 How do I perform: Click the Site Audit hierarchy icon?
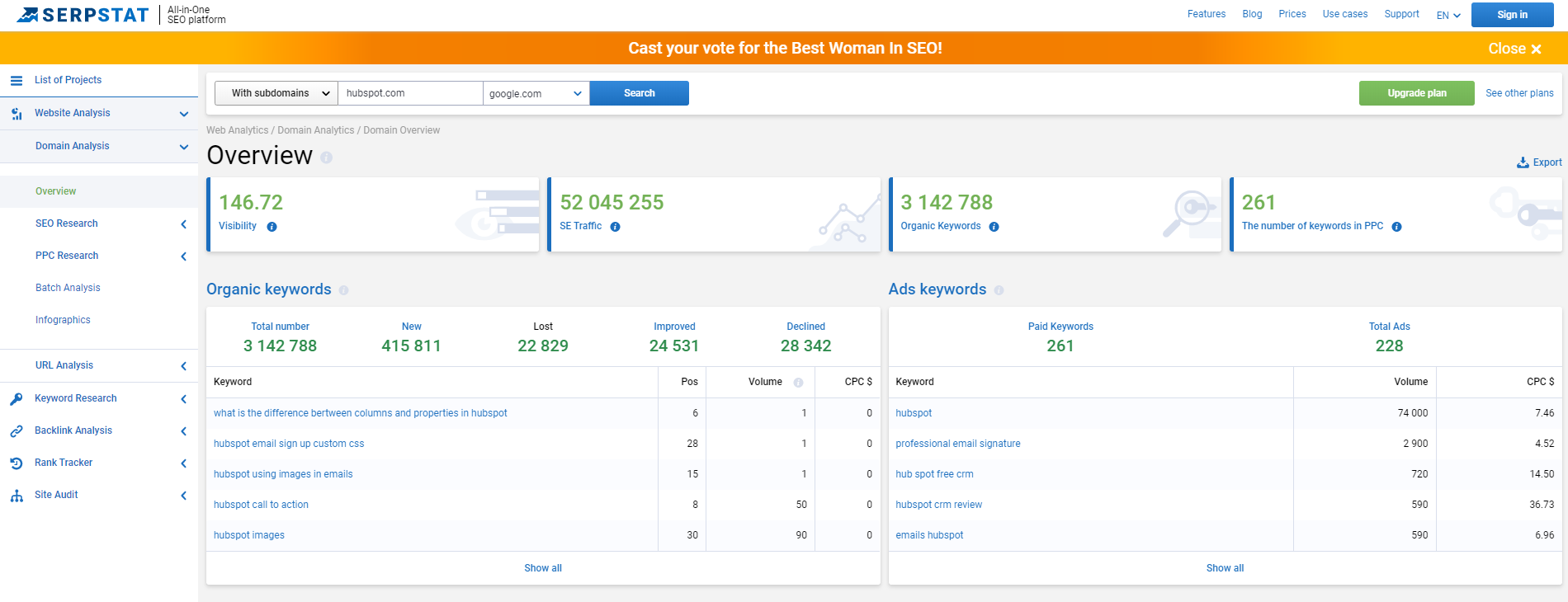click(17, 496)
